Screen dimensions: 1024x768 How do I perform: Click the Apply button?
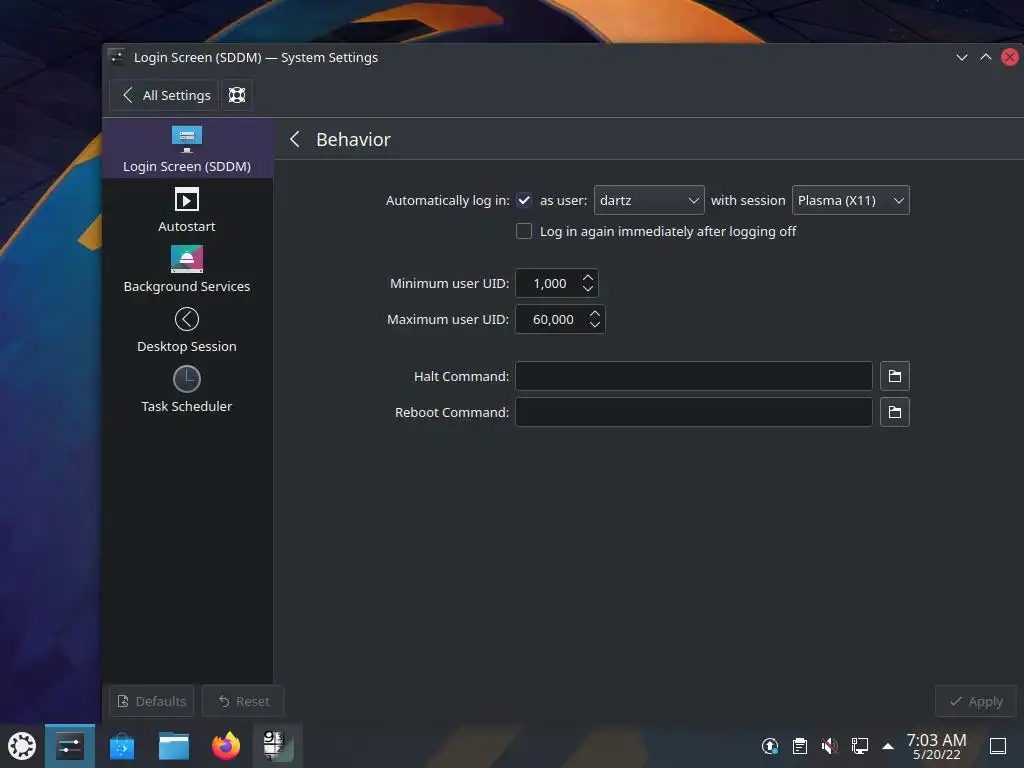[x=976, y=701]
